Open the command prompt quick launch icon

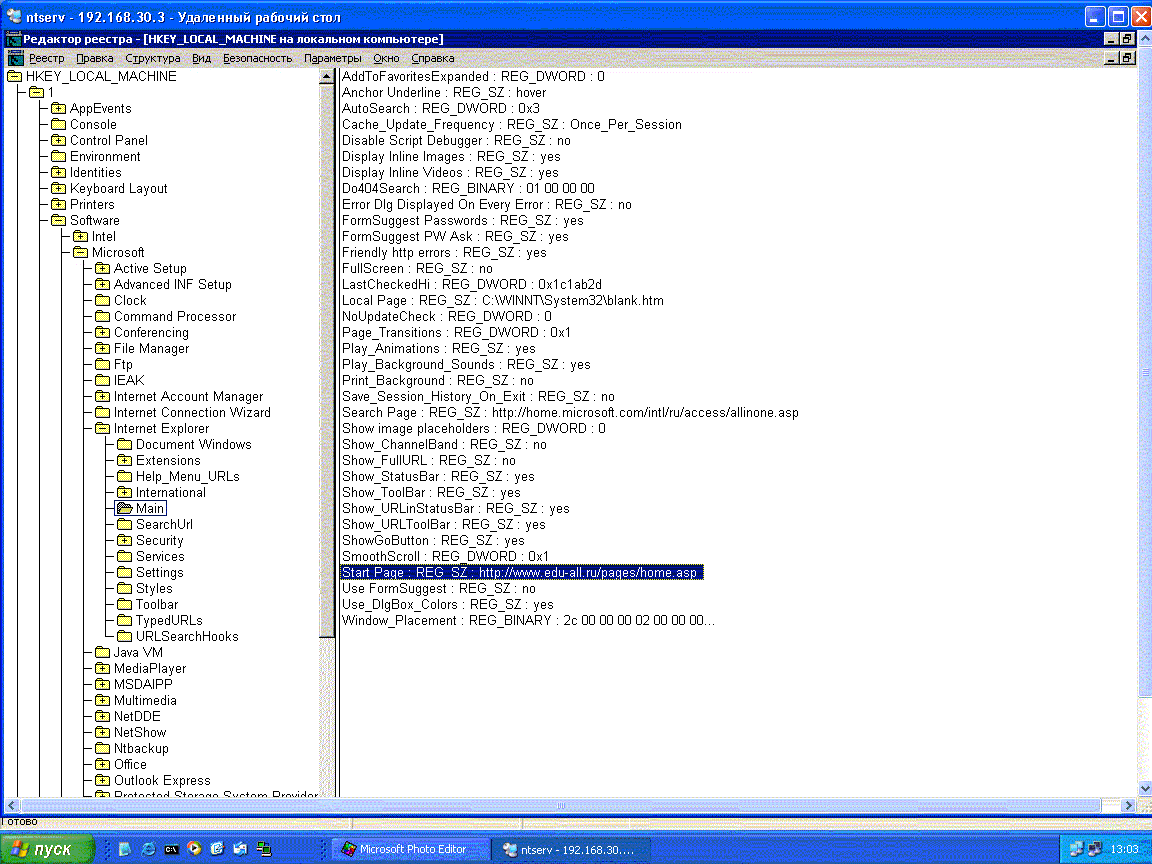pyautogui.click(x=171, y=849)
